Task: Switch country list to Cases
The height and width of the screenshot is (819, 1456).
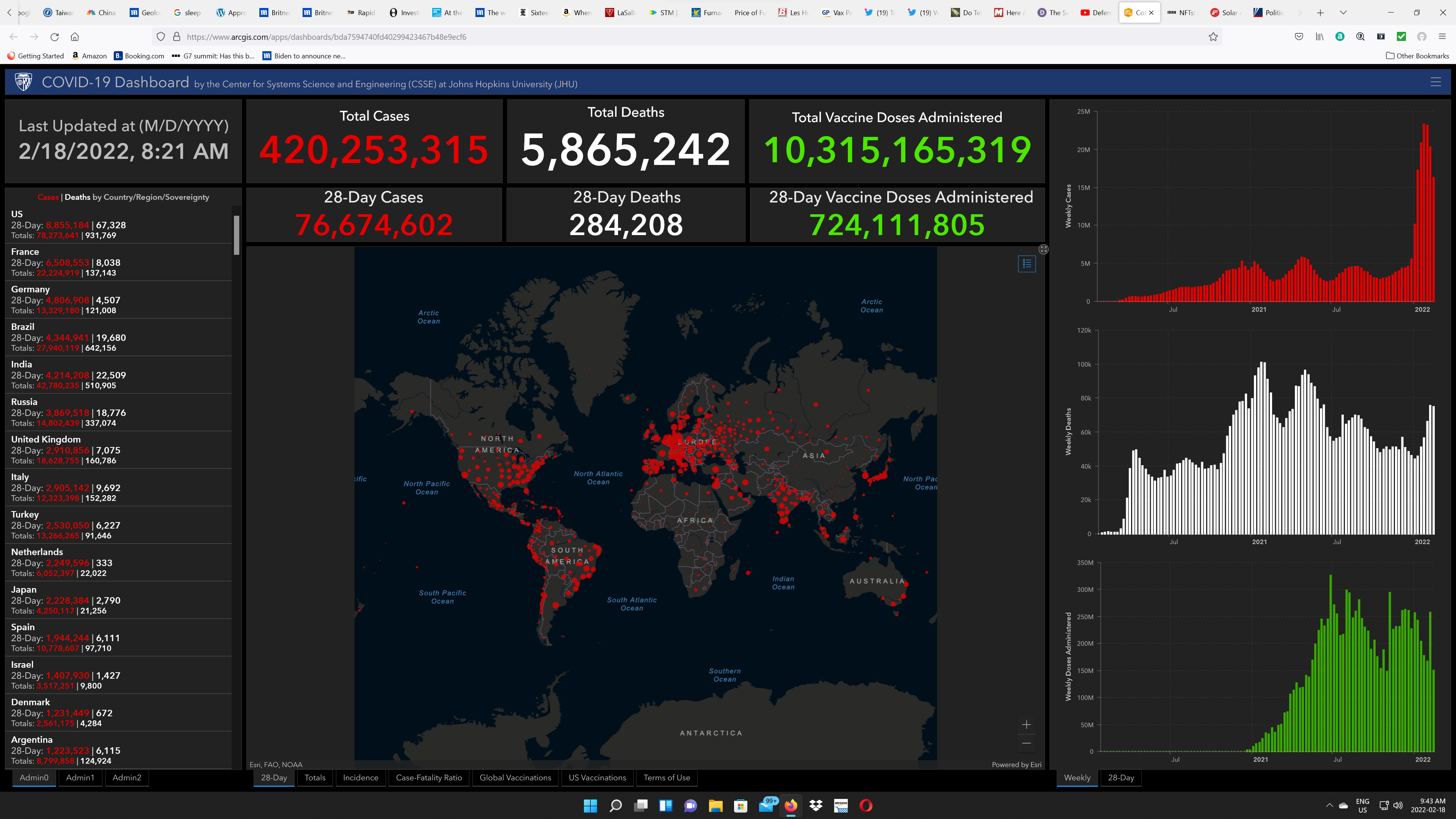Action: pos(48,197)
